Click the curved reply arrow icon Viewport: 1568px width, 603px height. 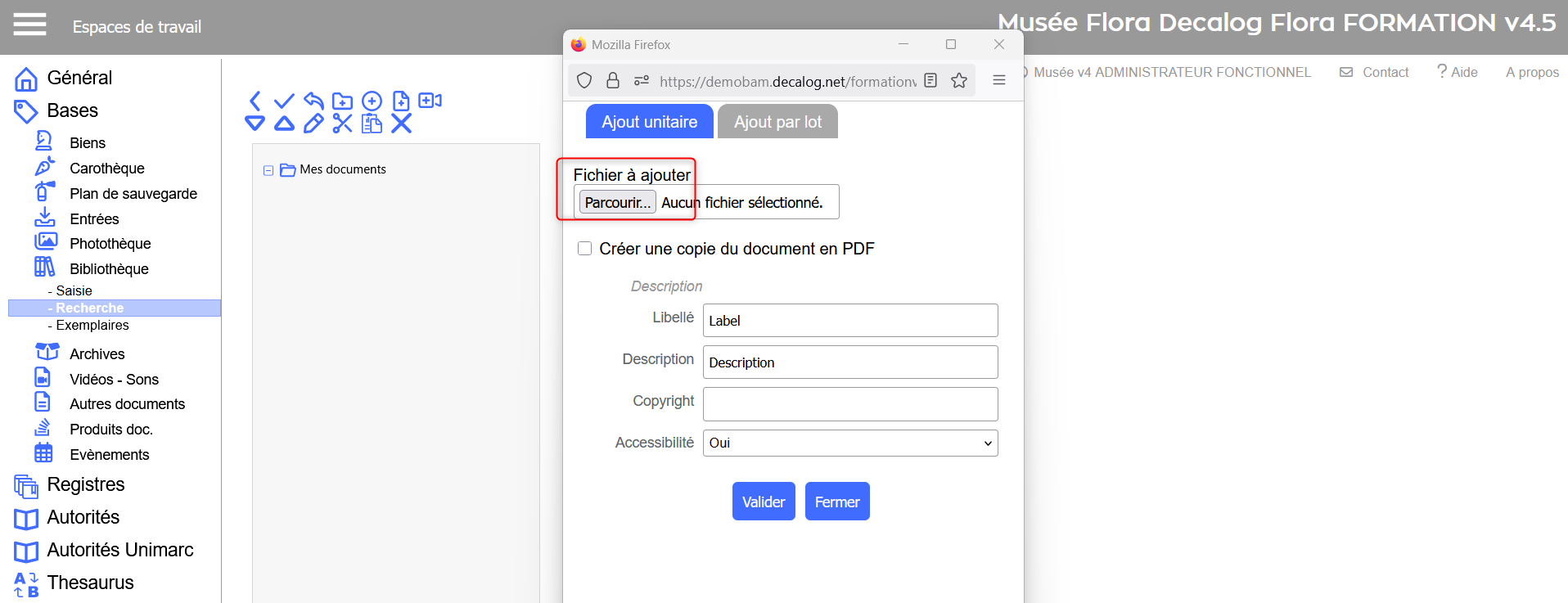(x=313, y=101)
